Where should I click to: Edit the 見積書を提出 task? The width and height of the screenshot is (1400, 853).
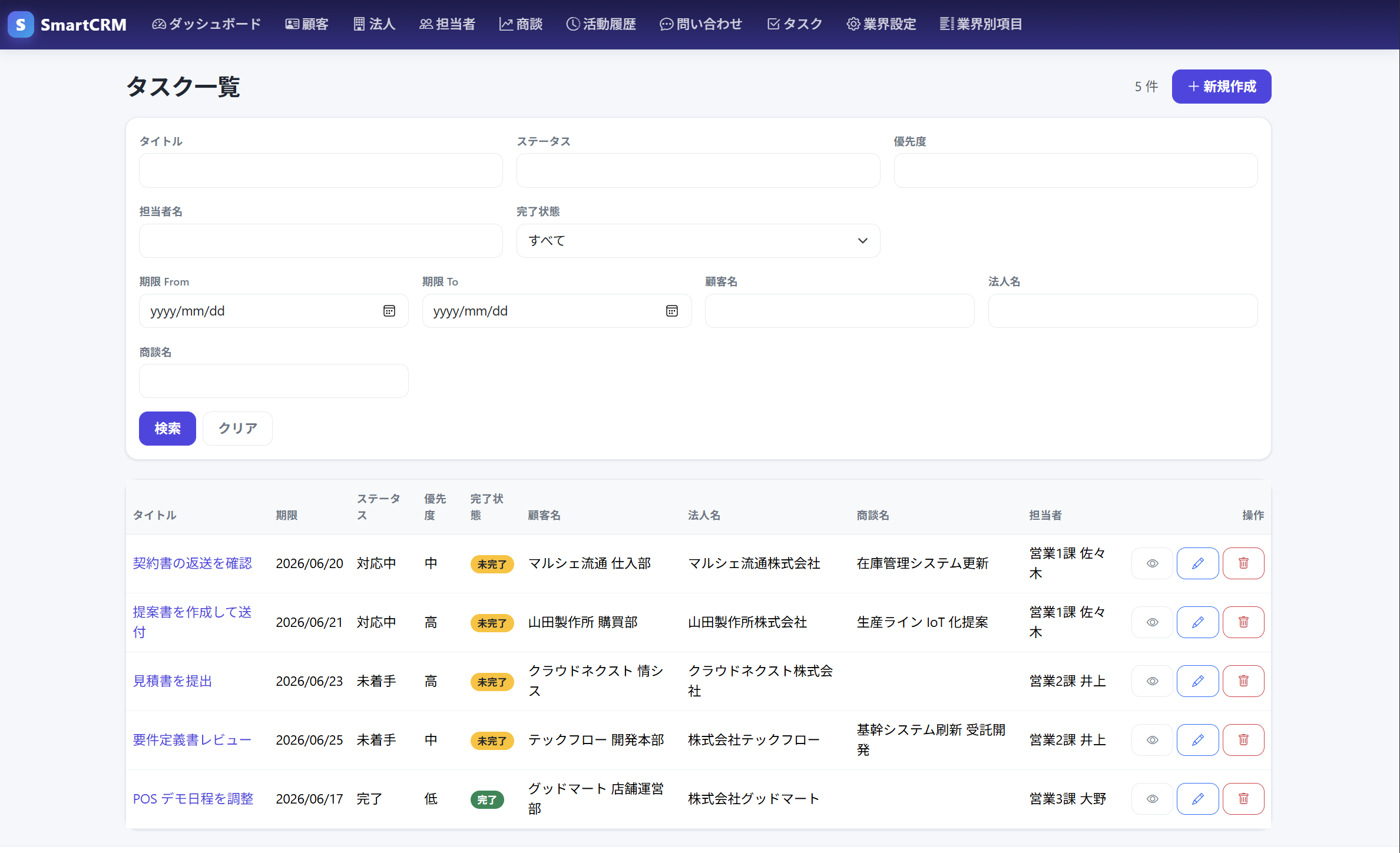(1197, 681)
